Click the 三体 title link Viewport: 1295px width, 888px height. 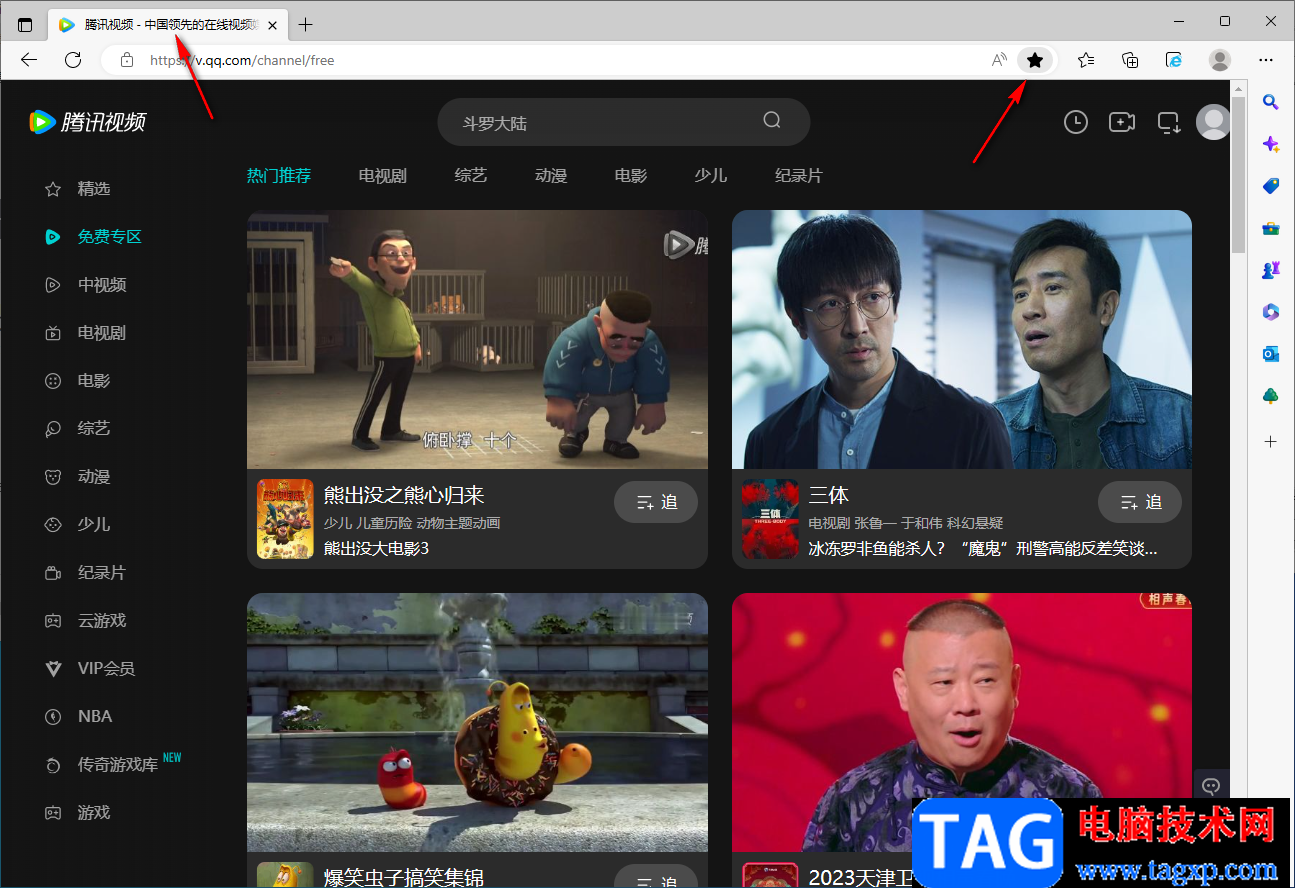tap(829, 495)
